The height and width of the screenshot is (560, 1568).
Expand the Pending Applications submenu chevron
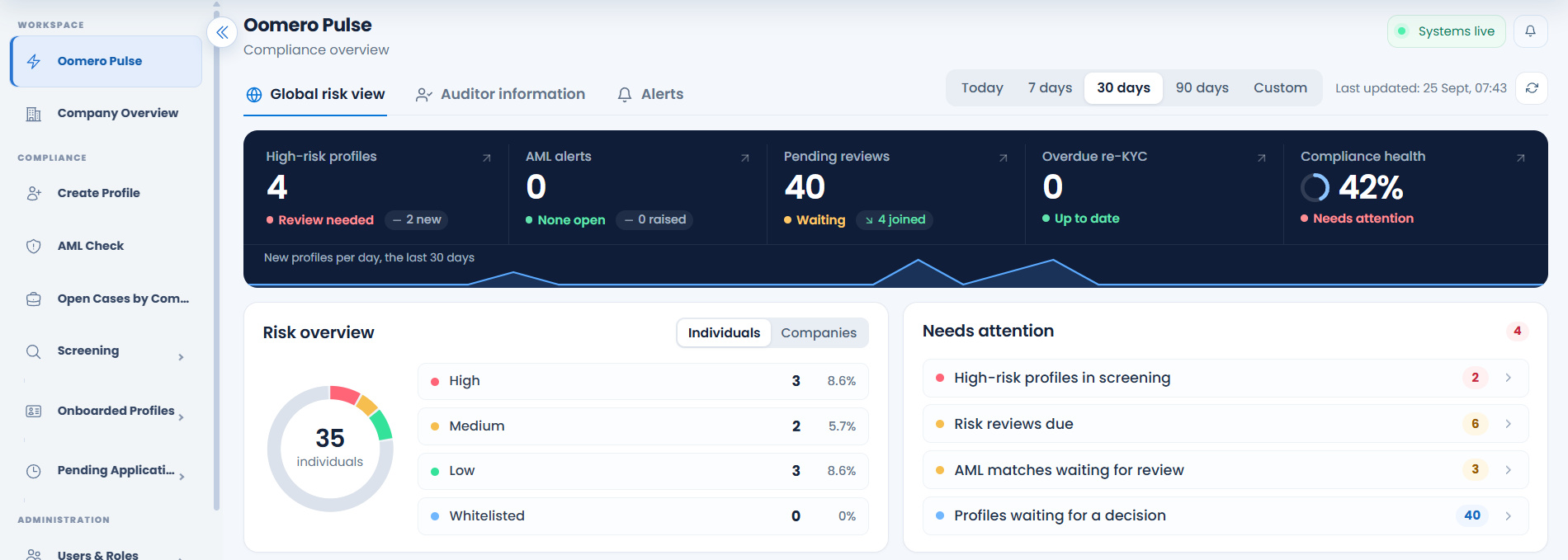click(181, 477)
